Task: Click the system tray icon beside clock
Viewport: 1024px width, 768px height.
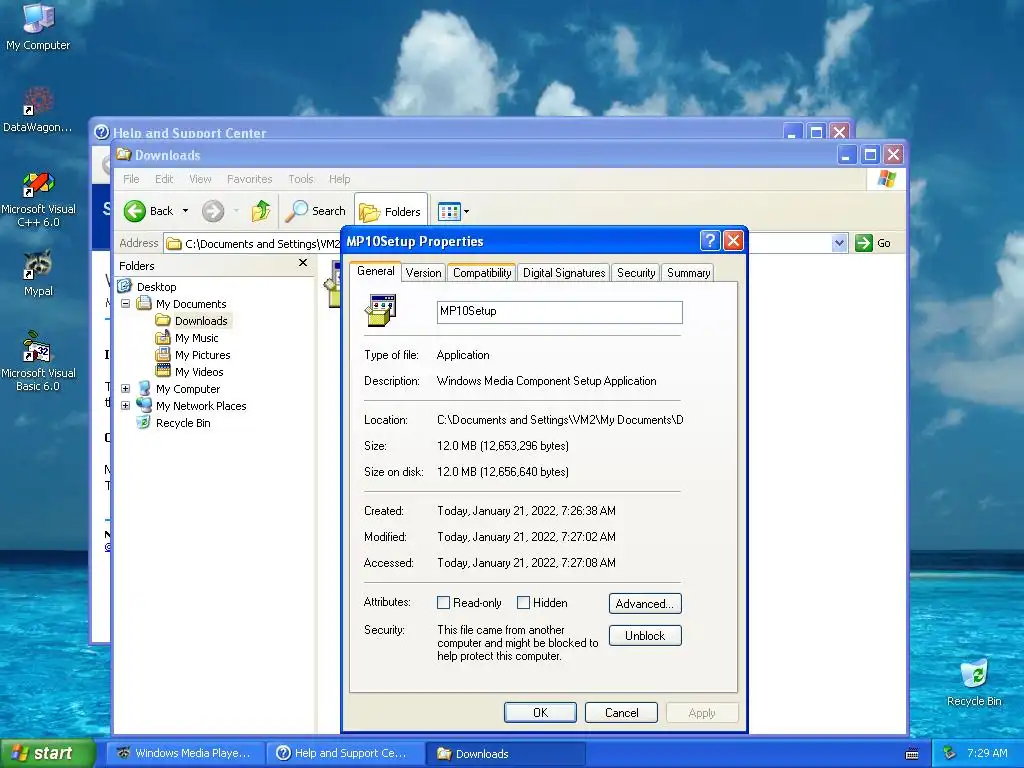Action: click(x=950, y=753)
